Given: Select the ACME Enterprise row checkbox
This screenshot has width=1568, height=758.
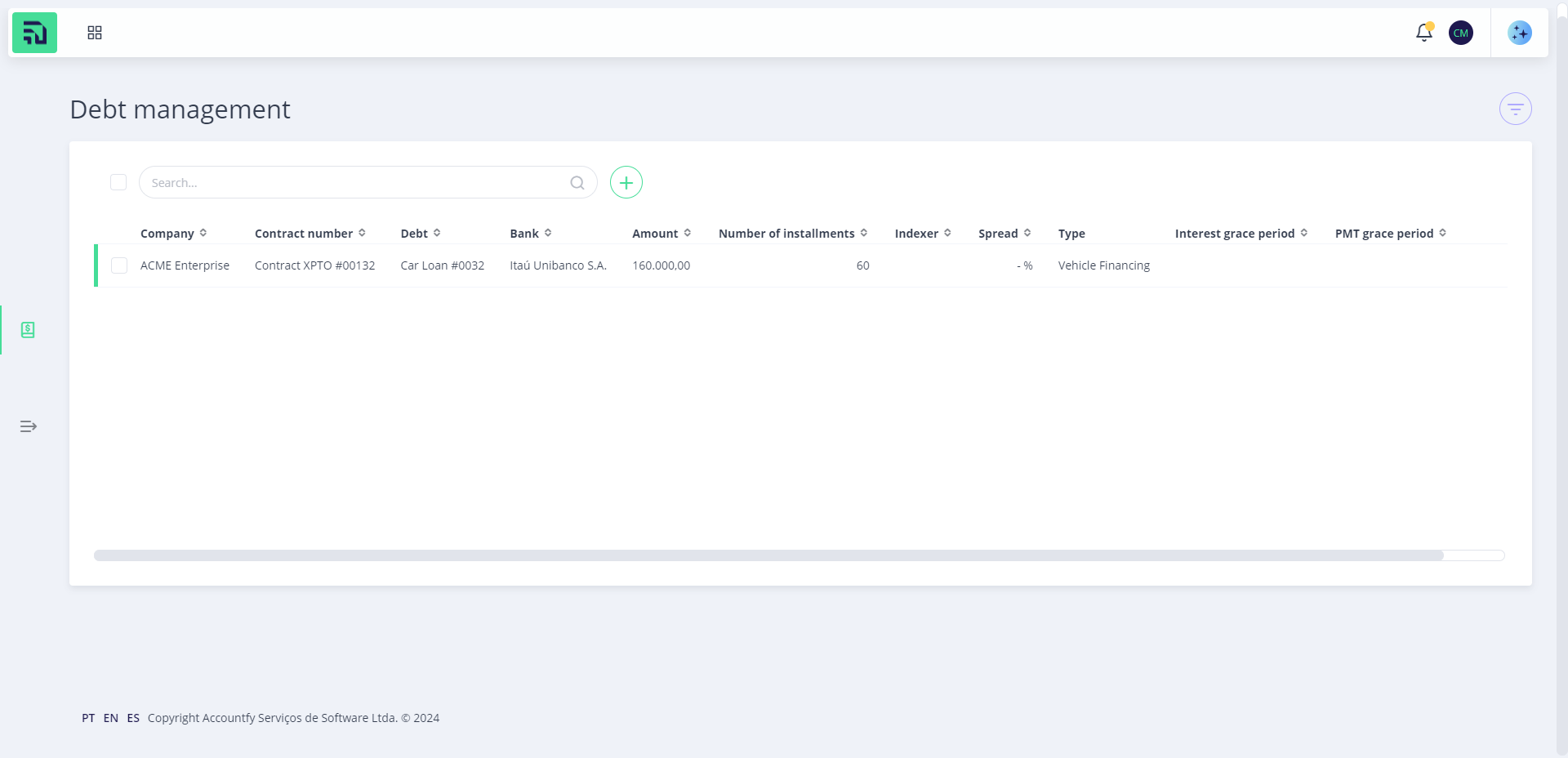Looking at the screenshot, I should tap(119, 265).
